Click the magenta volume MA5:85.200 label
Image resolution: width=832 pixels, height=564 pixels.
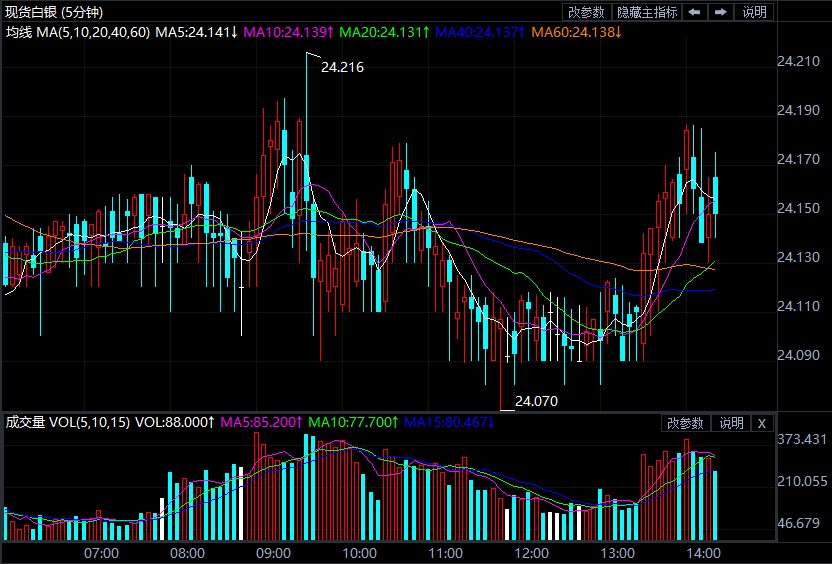(x=260, y=423)
